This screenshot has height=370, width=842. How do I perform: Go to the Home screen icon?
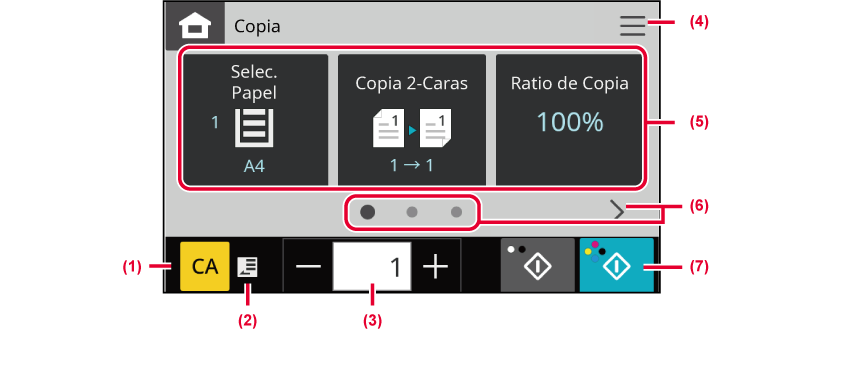194,26
